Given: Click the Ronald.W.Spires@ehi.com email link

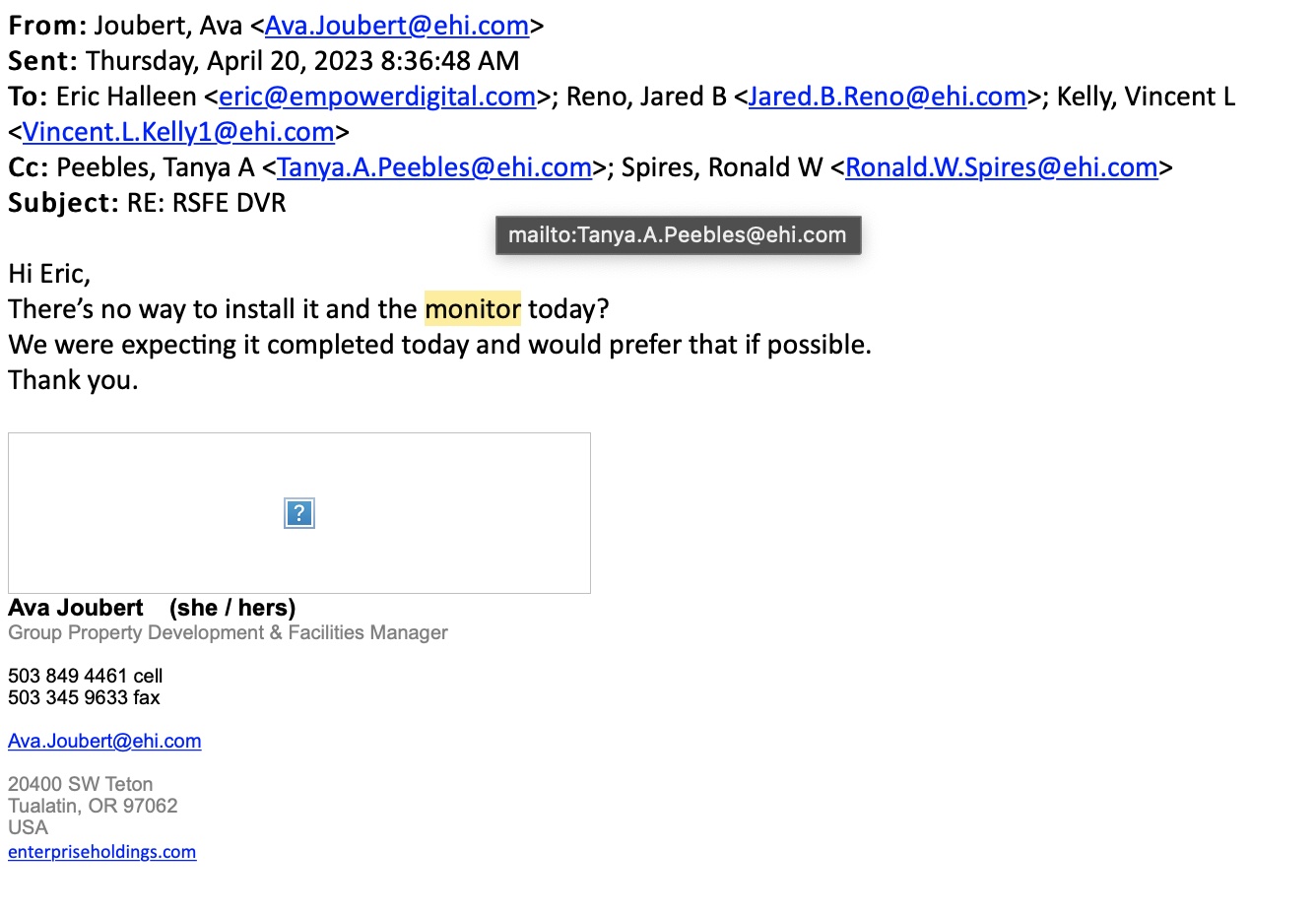Looking at the screenshot, I should point(1001,167).
